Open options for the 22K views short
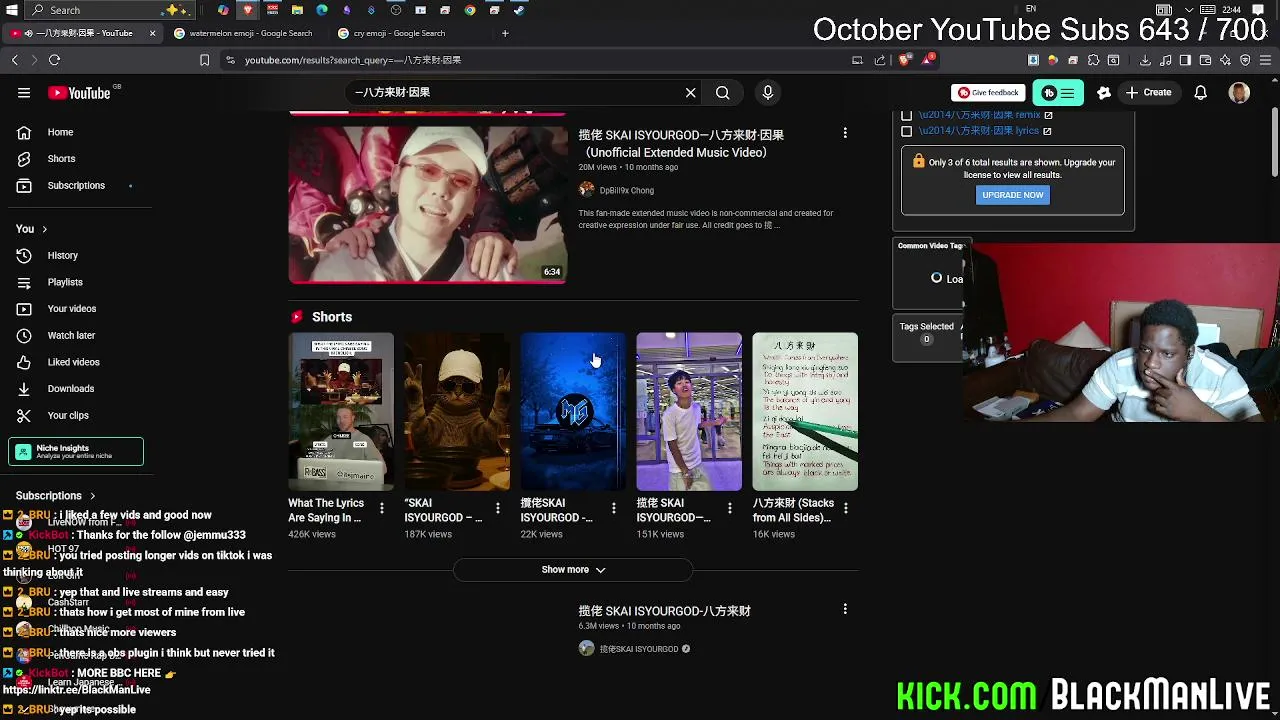 pos(613,509)
